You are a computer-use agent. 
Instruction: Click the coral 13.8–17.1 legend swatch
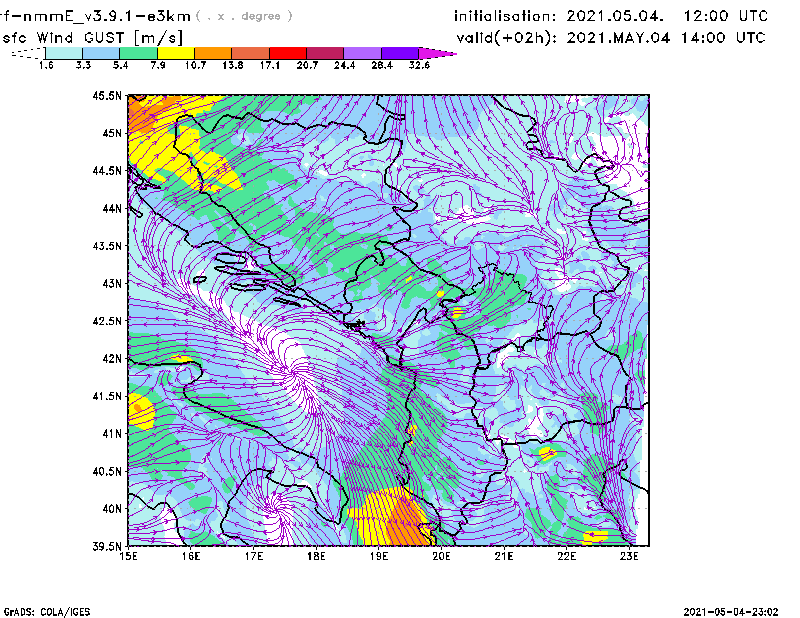(x=251, y=53)
